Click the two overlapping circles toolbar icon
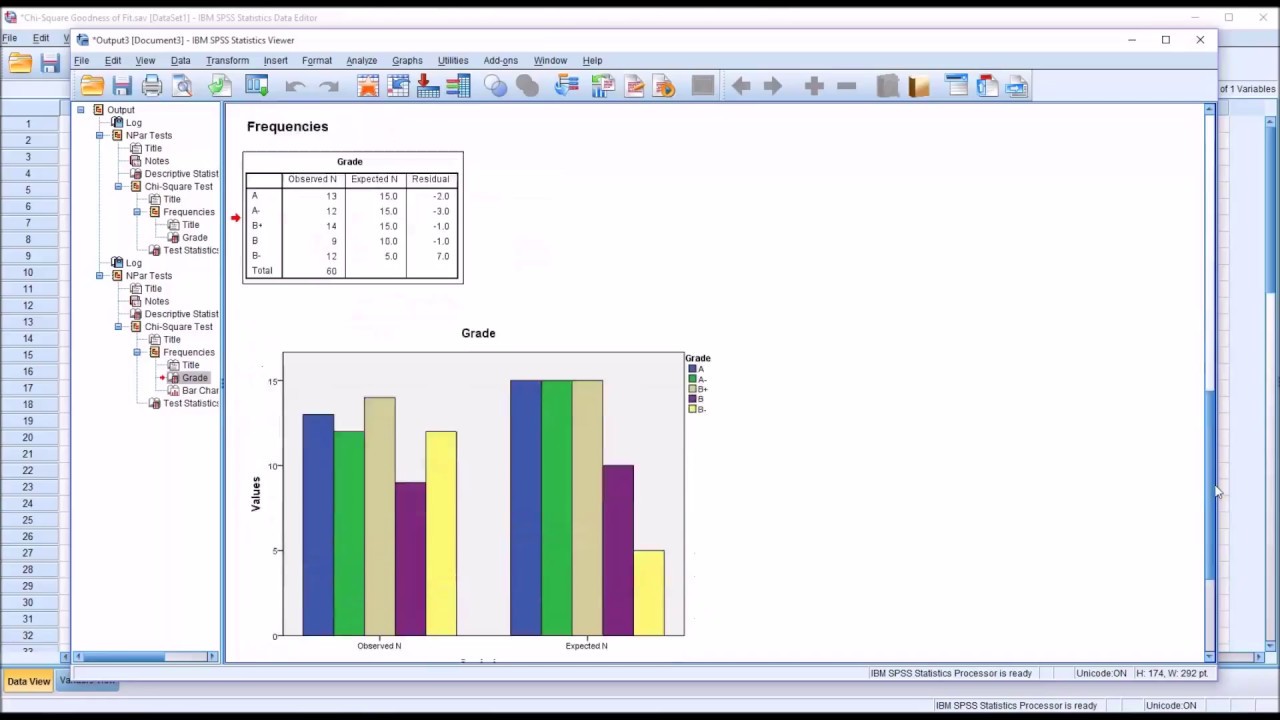Screen dimensions: 1280x720 [x=496, y=86]
